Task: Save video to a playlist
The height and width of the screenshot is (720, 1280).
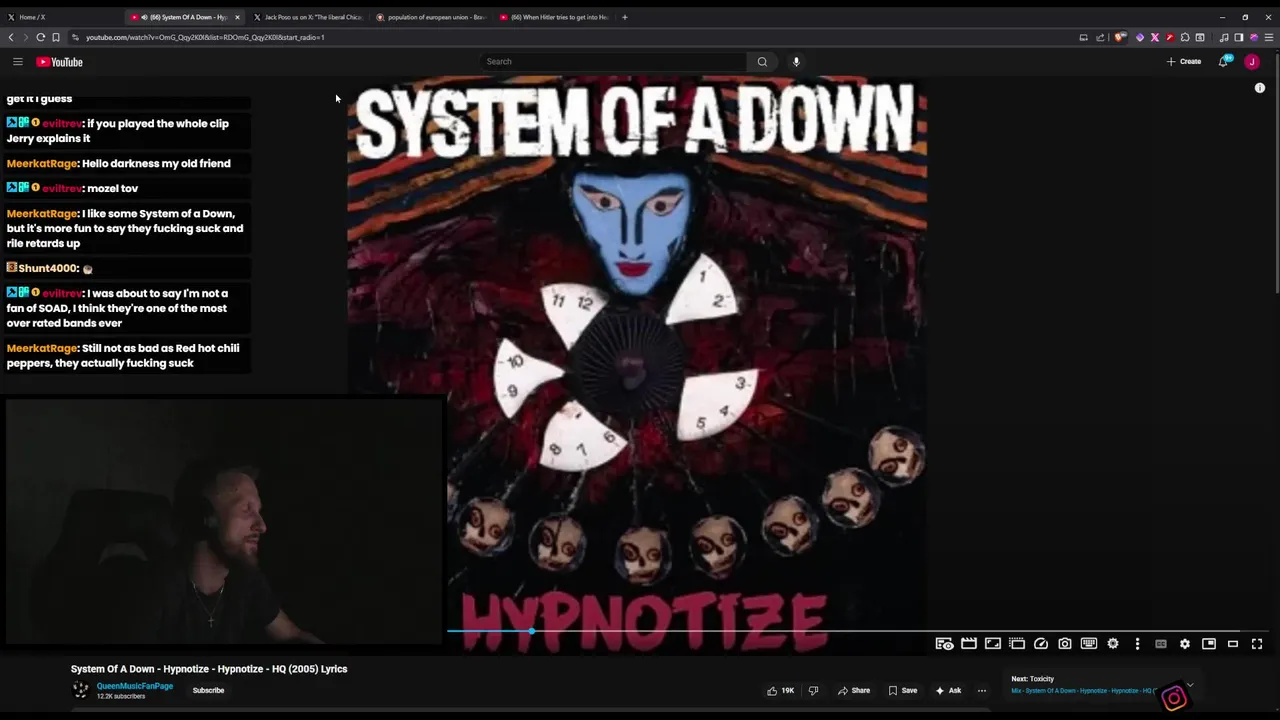Action: (x=903, y=690)
